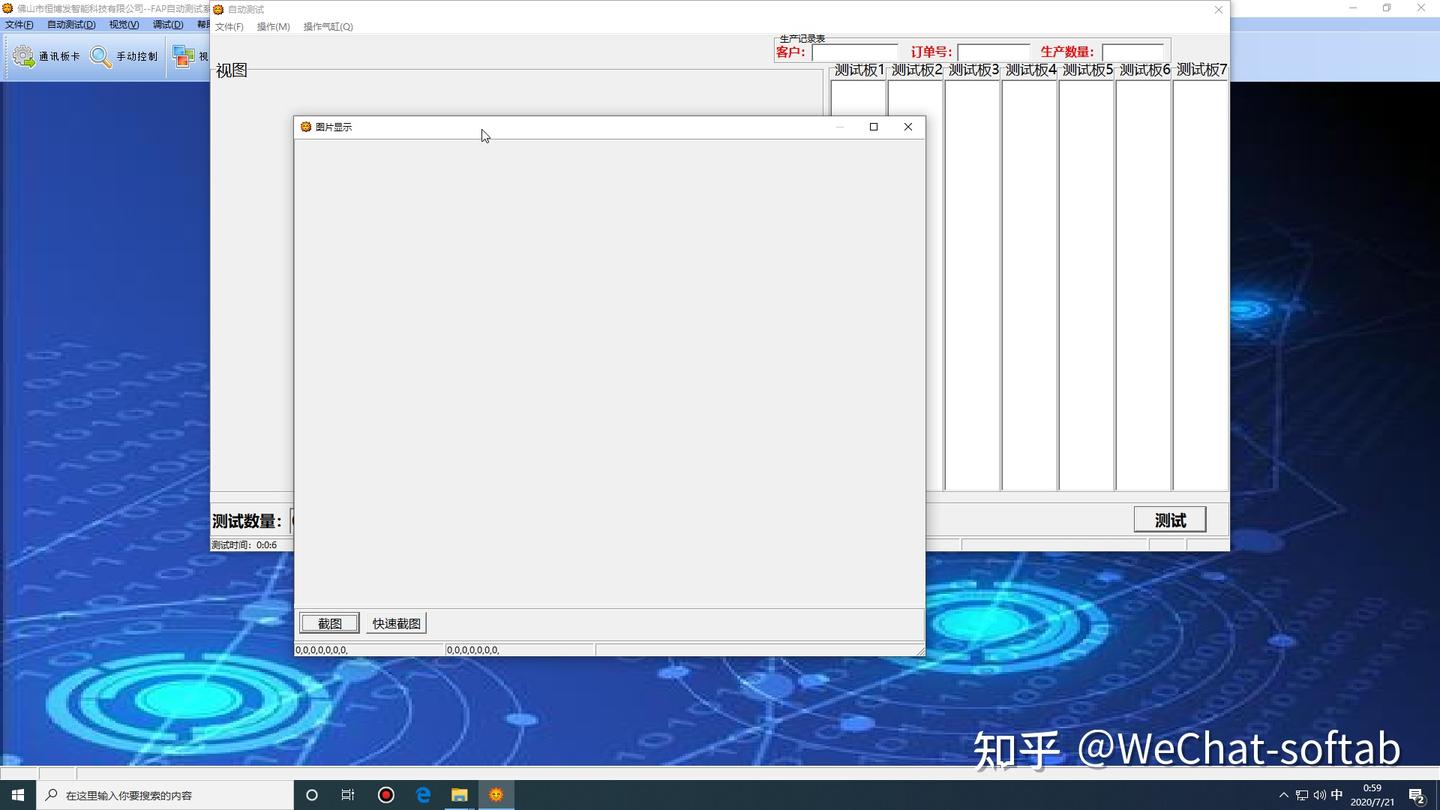Click the 快速截图 quick screenshot button

click(x=396, y=623)
